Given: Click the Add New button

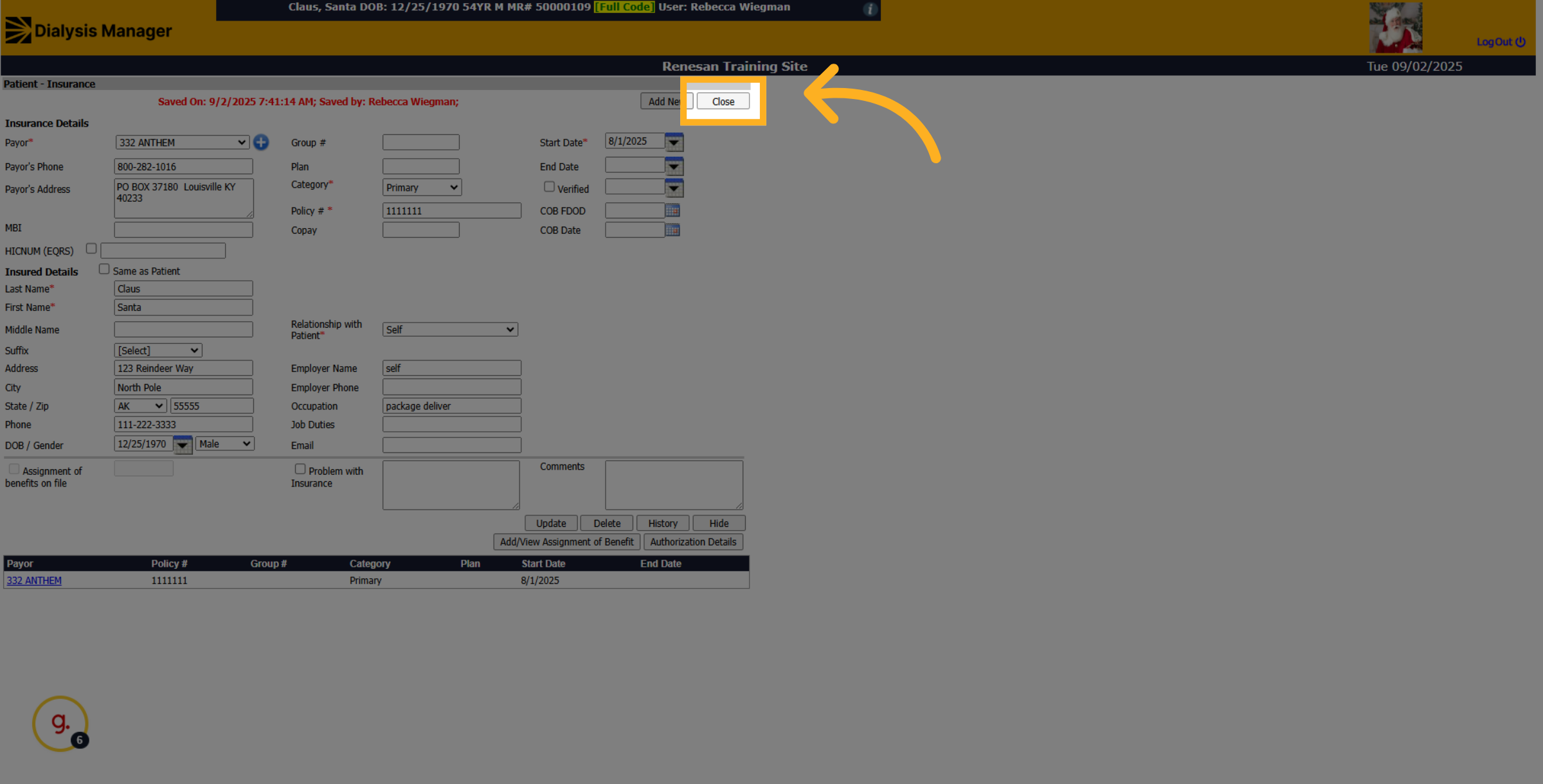Looking at the screenshot, I should click(x=666, y=101).
